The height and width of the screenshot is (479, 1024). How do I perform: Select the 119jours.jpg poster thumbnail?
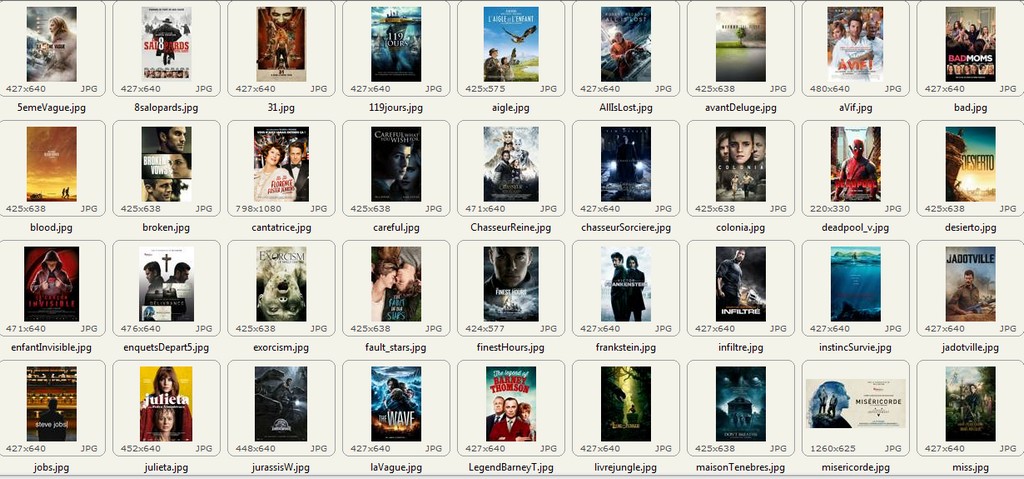point(396,44)
